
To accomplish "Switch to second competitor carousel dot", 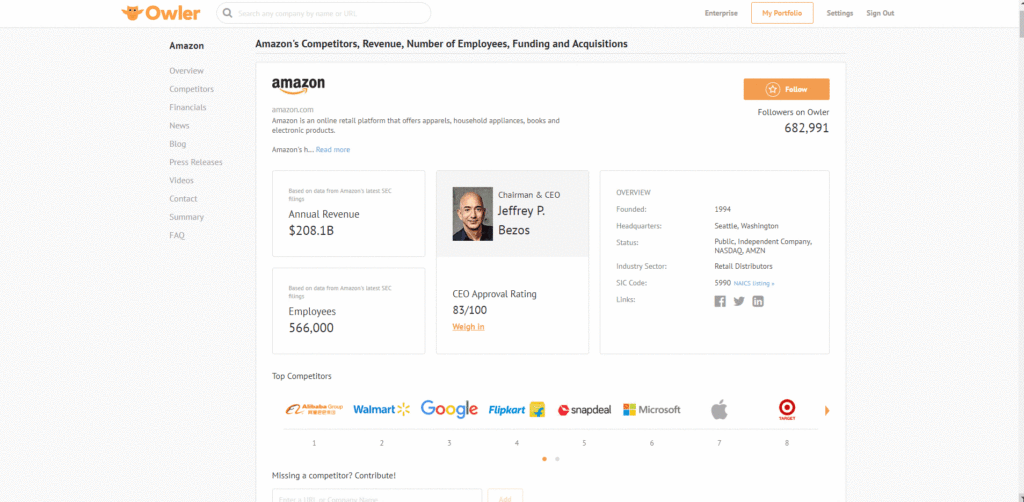I will (x=557, y=459).
